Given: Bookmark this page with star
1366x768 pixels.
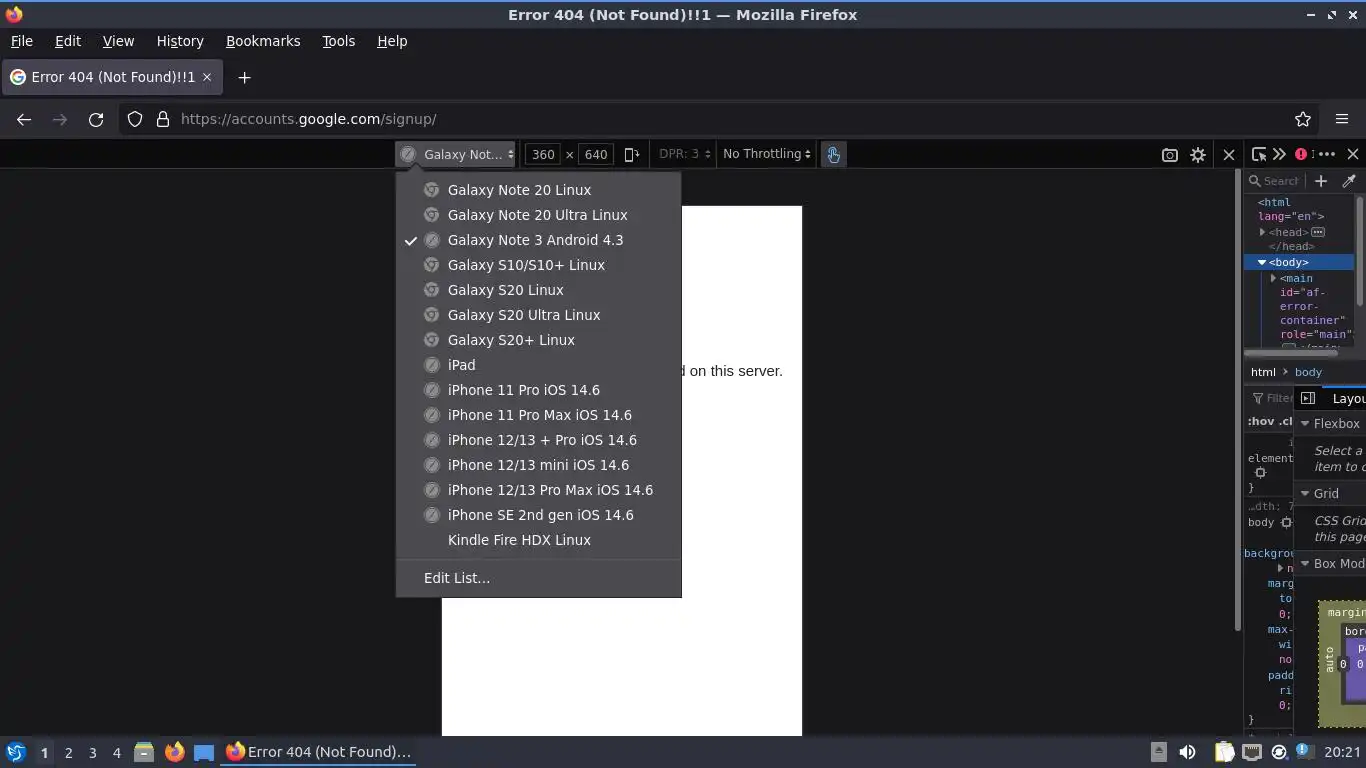Looking at the screenshot, I should point(1303,119).
